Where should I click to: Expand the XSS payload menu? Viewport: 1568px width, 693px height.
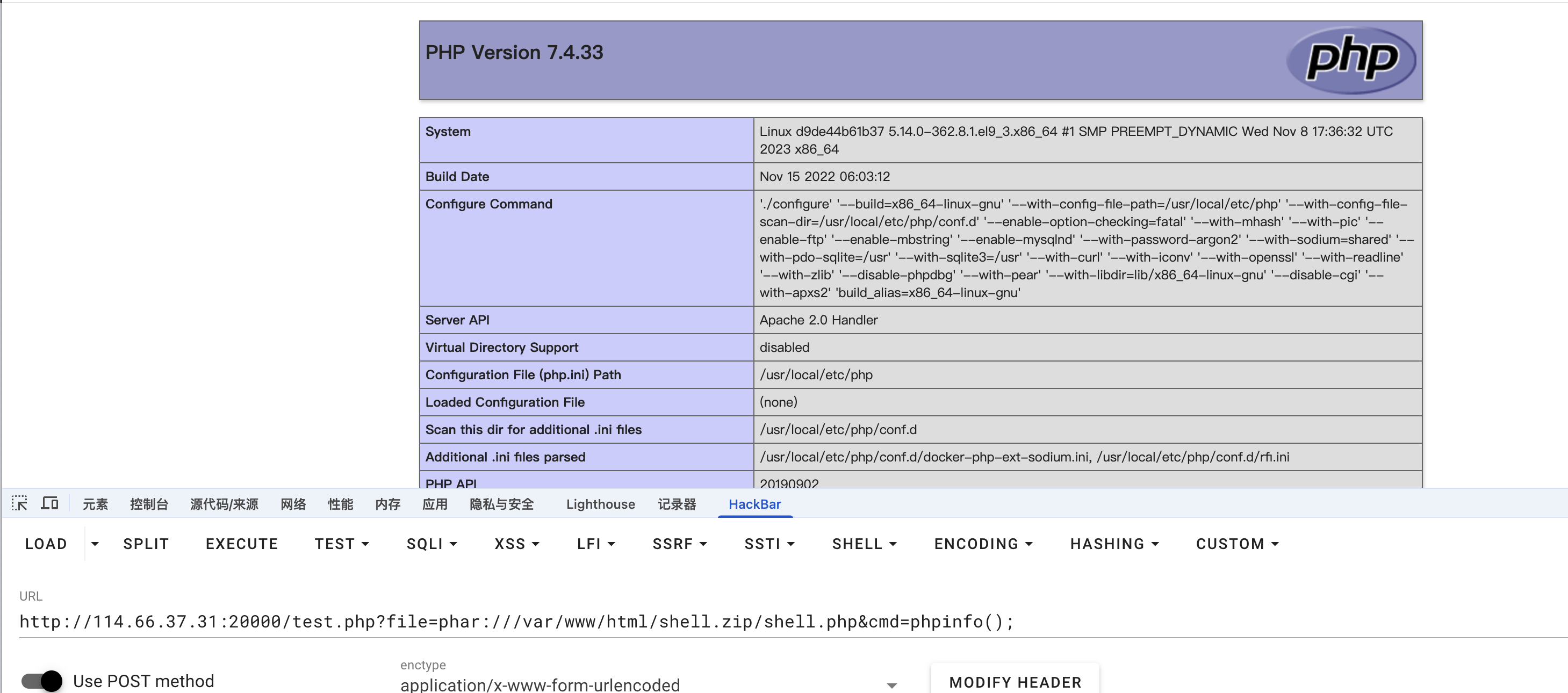516,543
